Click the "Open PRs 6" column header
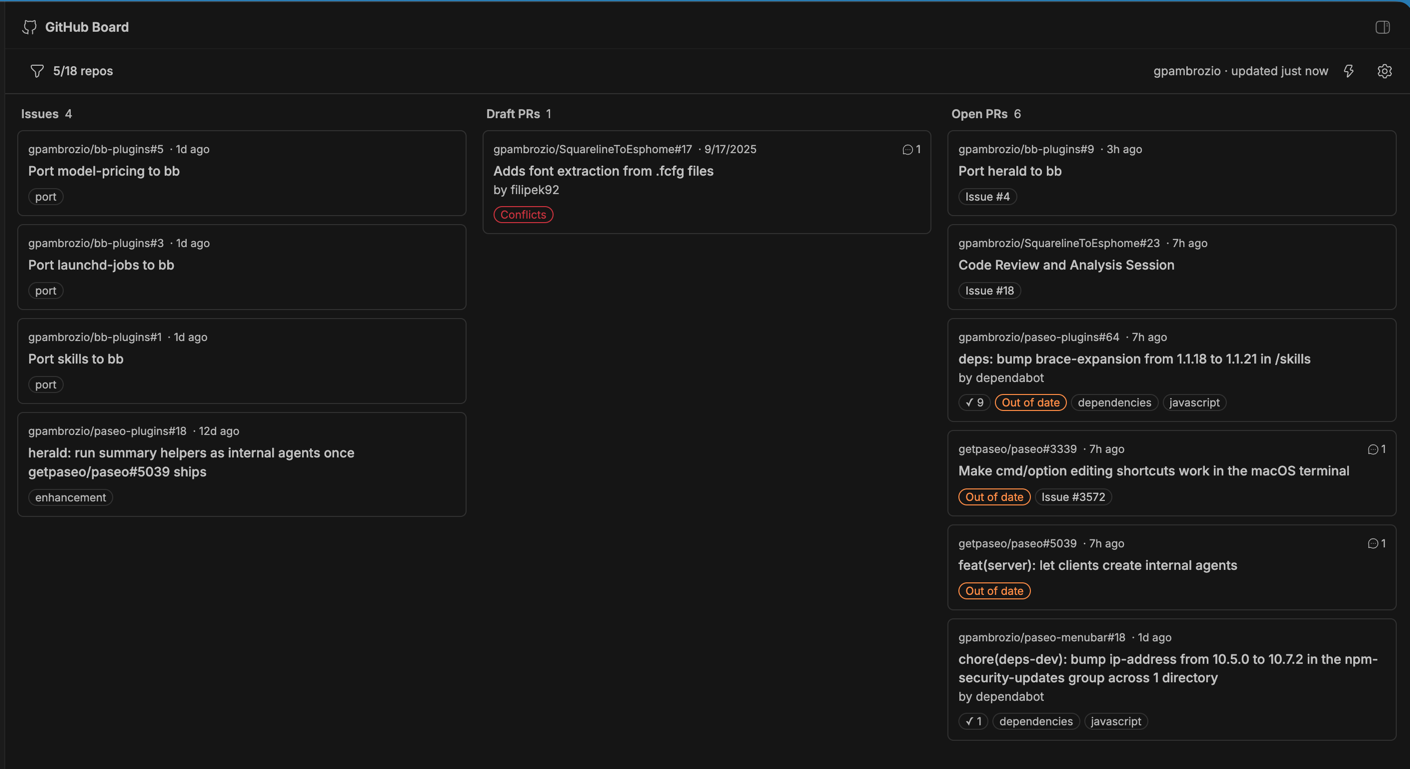The width and height of the screenshot is (1410, 769). coord(986,114)
